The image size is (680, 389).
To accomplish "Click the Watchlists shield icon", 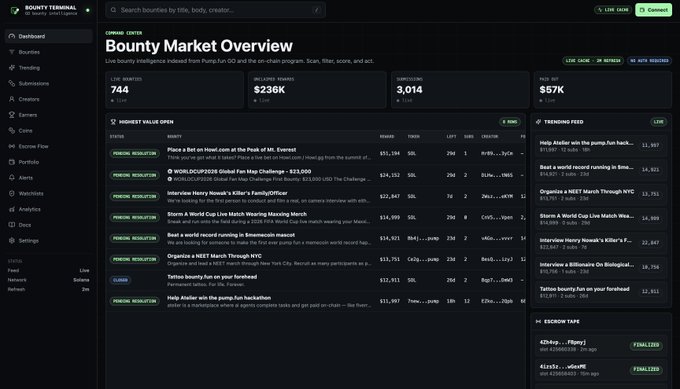I will pyautogui.click(x=12, y=193).
